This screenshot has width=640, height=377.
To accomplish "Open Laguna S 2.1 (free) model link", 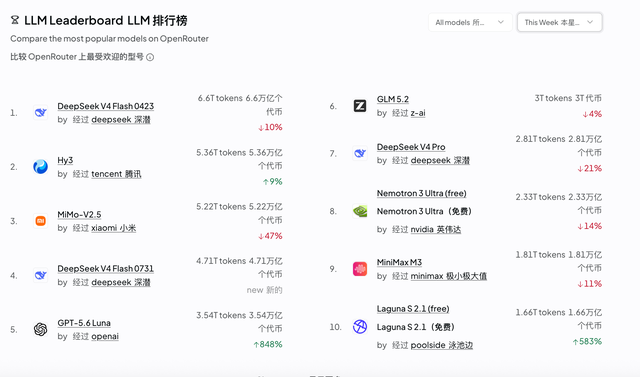I will click(413, 309).
